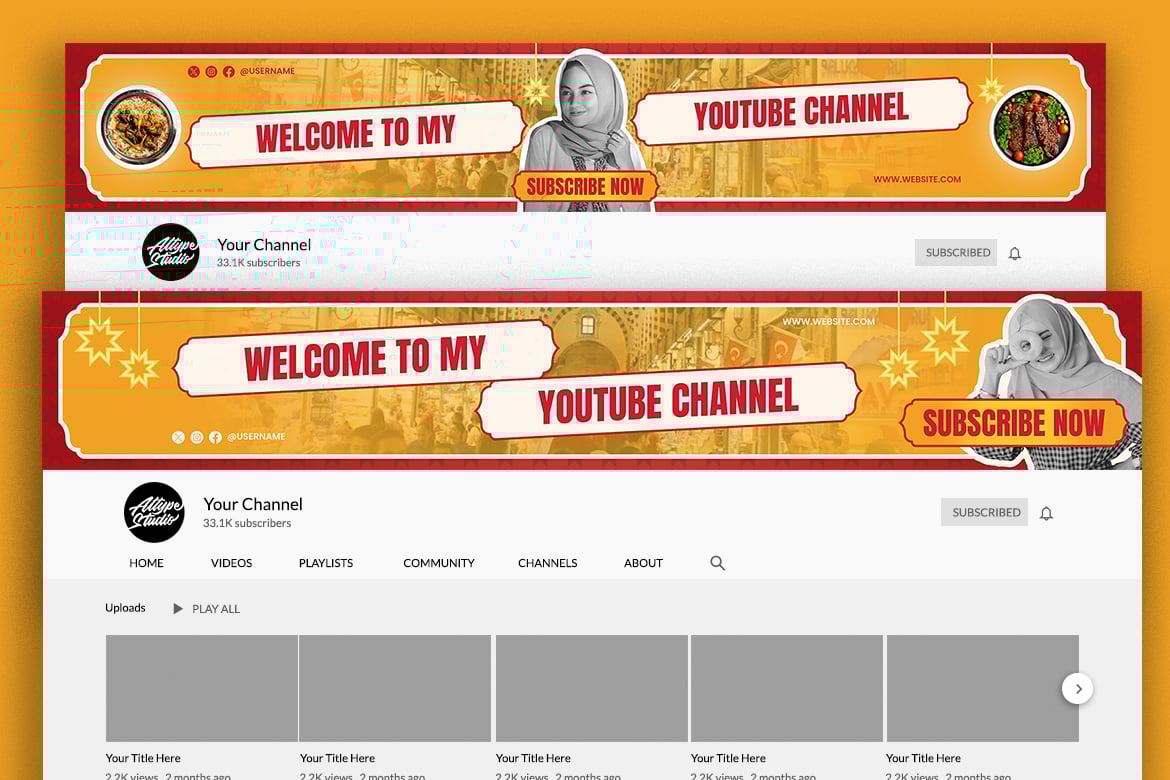Click SUBSCRIBE NOW on the back banner
The width and height of the screenshot is (1170, 780).
(x=585, y=186)
